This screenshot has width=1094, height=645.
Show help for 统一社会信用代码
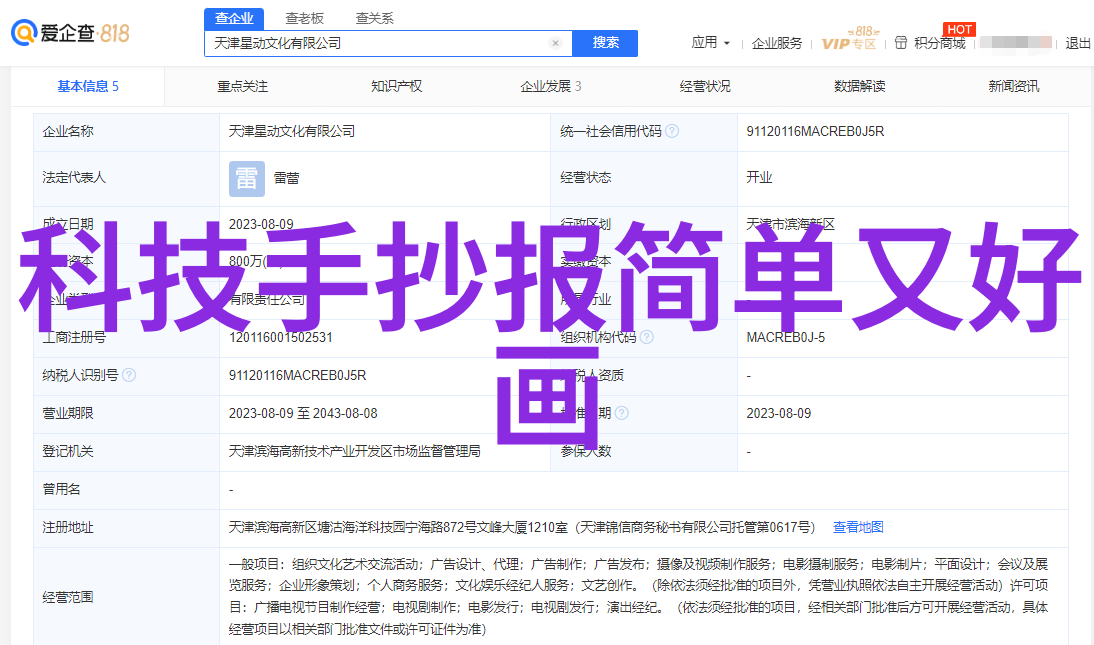tap(672, 131)
